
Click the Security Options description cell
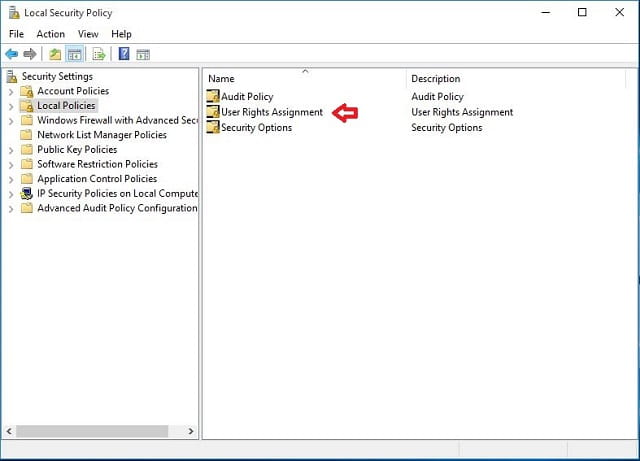pos(447,127)
